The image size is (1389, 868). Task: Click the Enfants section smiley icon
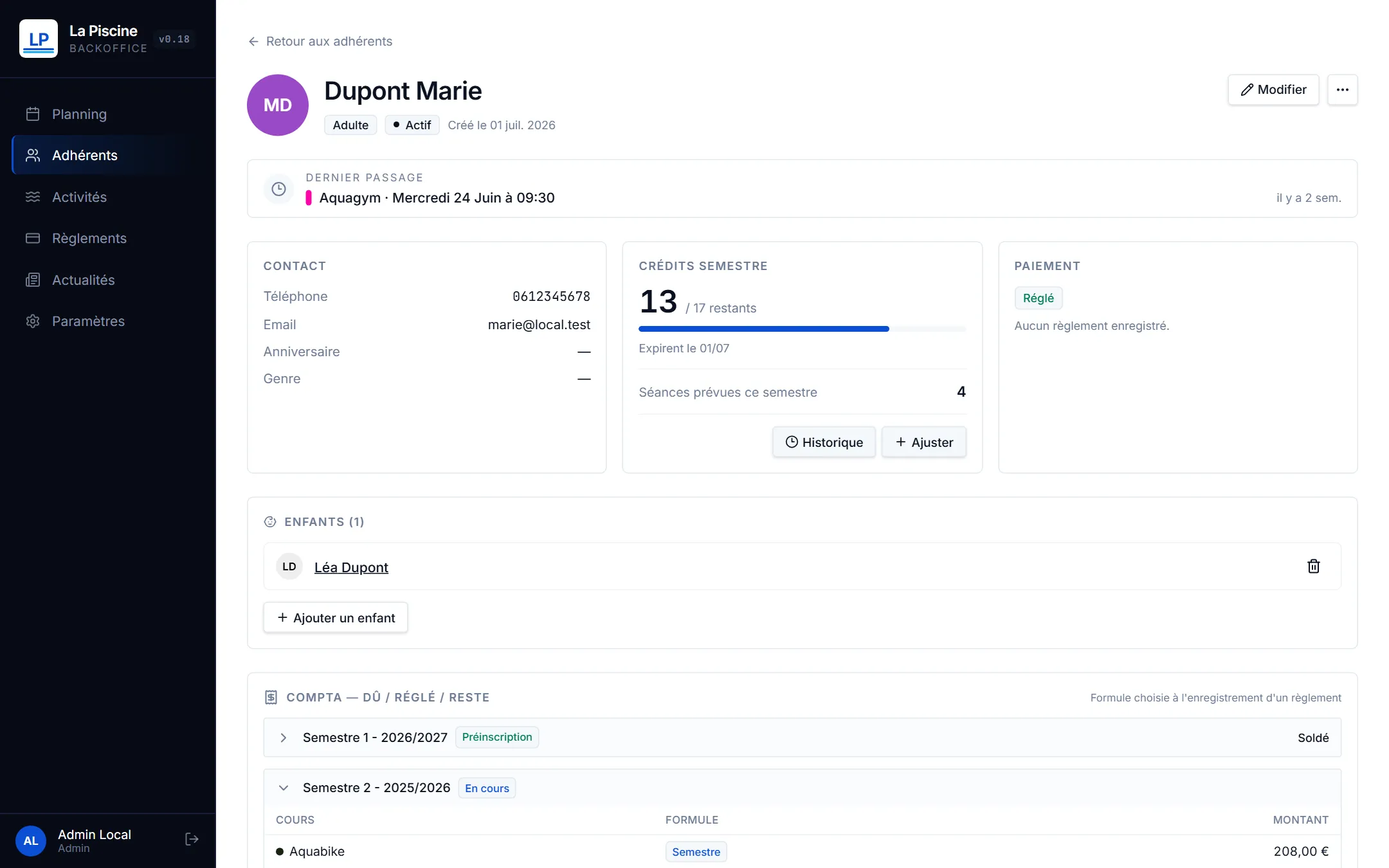tap(270, 521)
